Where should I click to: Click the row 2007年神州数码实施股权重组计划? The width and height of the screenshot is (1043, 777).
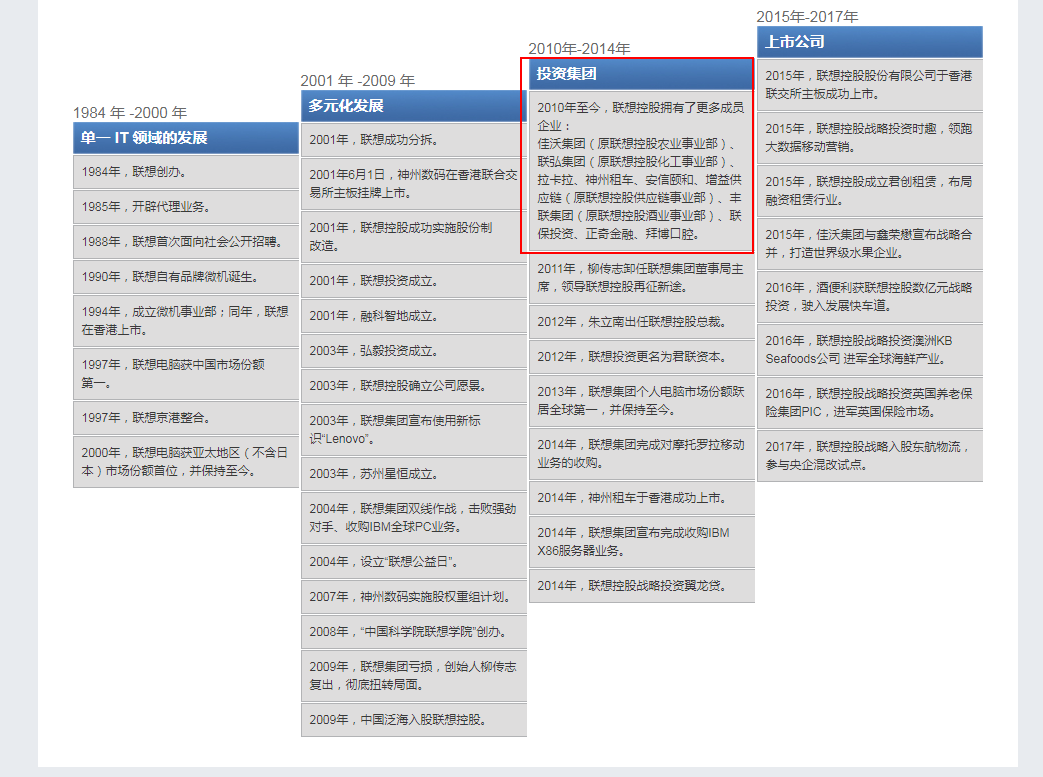[414, 597]
